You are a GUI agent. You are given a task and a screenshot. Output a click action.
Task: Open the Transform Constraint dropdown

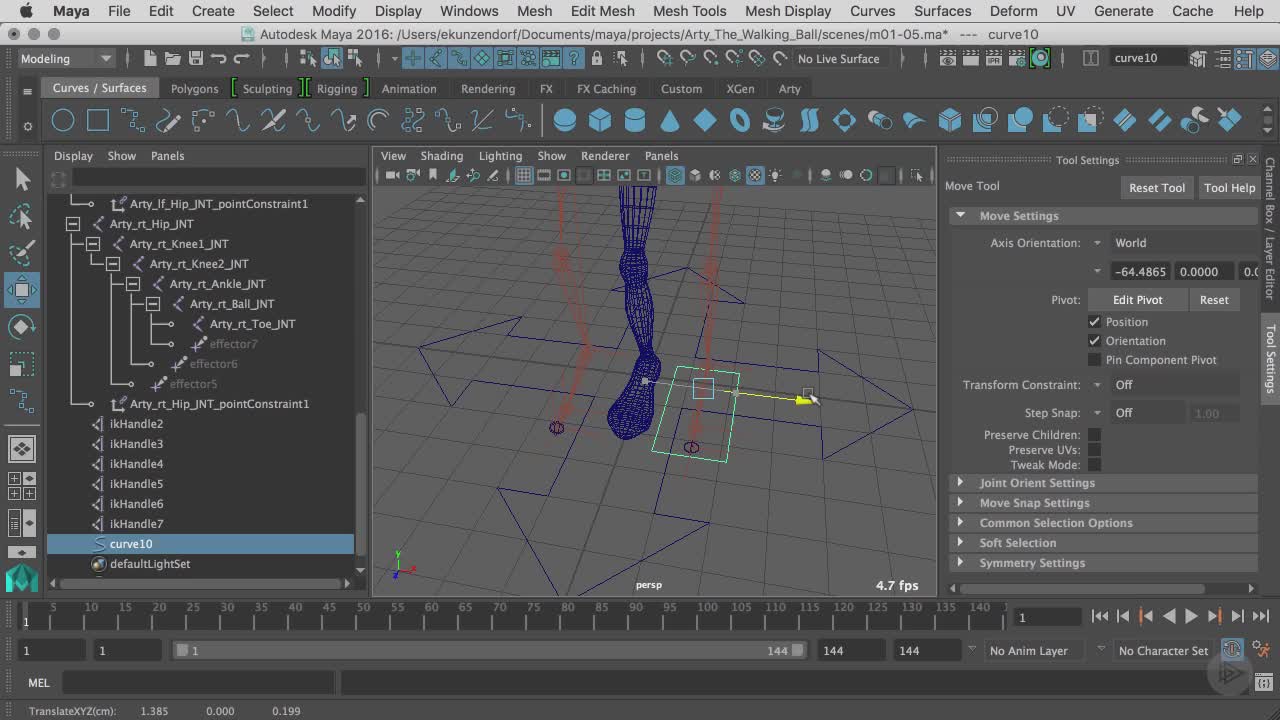1097,385
